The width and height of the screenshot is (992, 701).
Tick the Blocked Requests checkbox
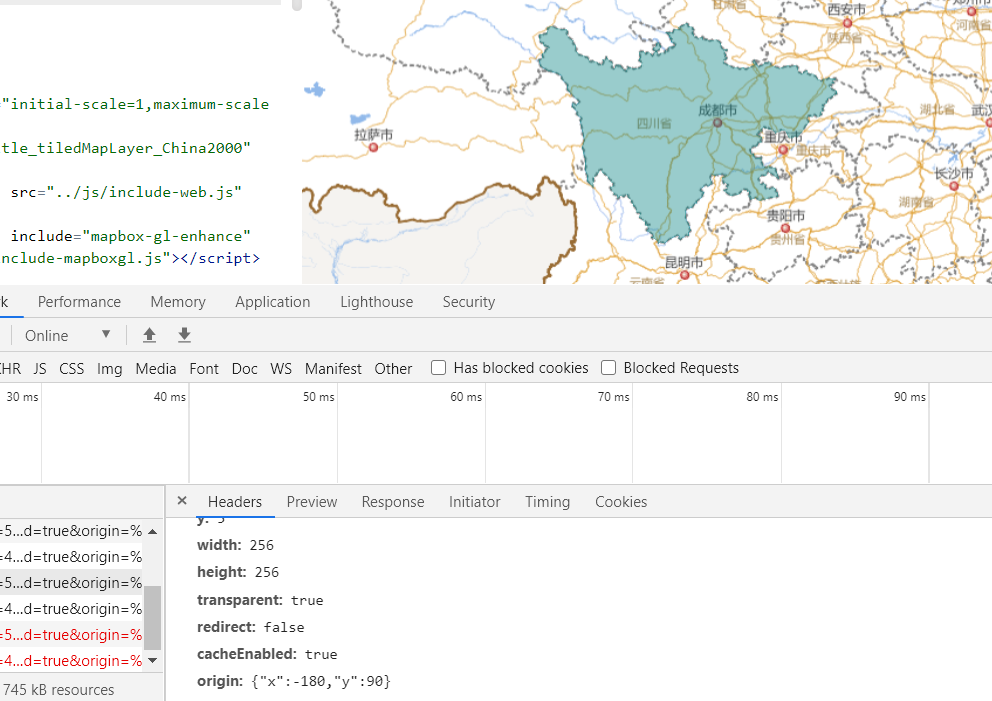608,368
